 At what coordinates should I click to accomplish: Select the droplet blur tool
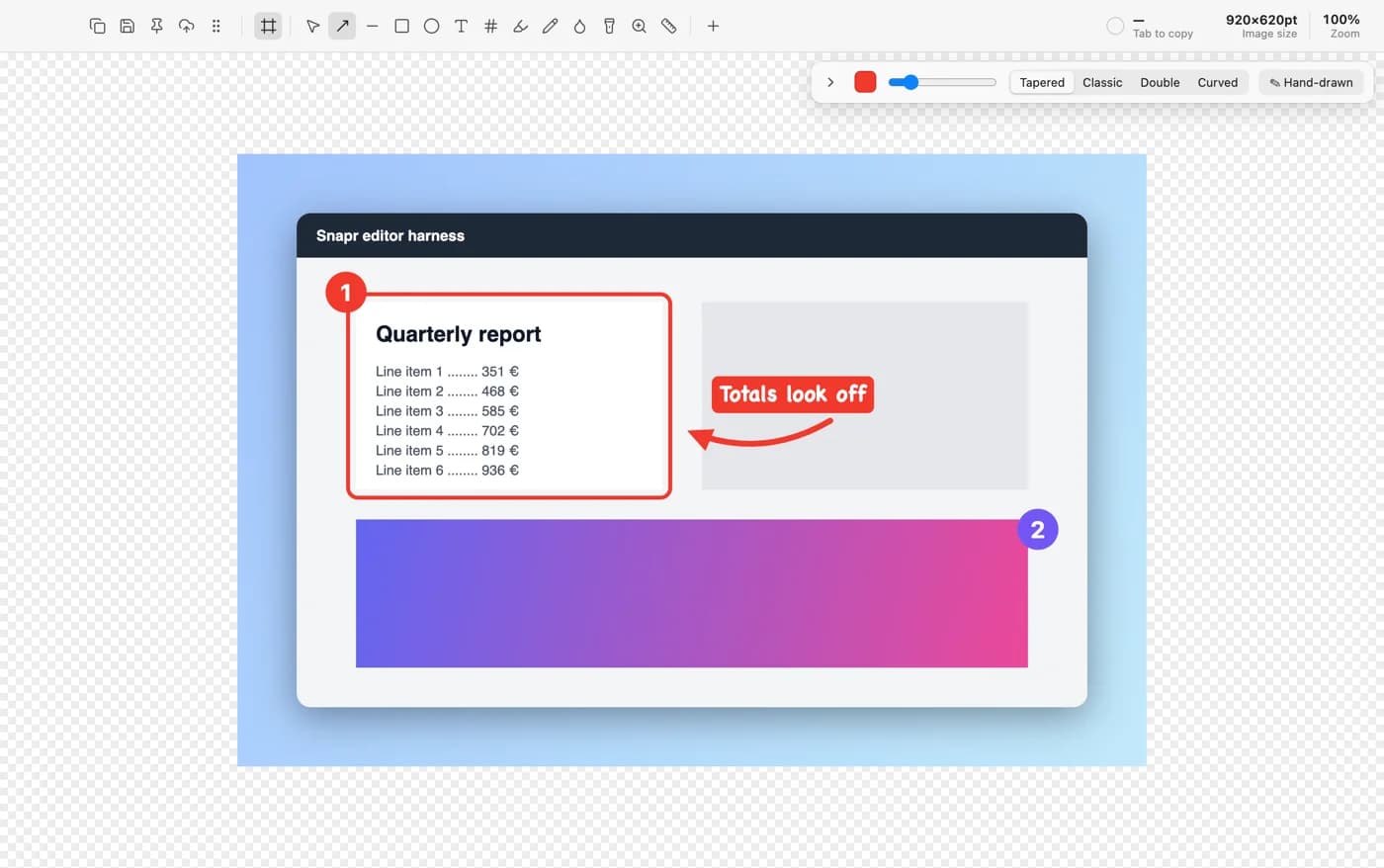pos(579,26)
